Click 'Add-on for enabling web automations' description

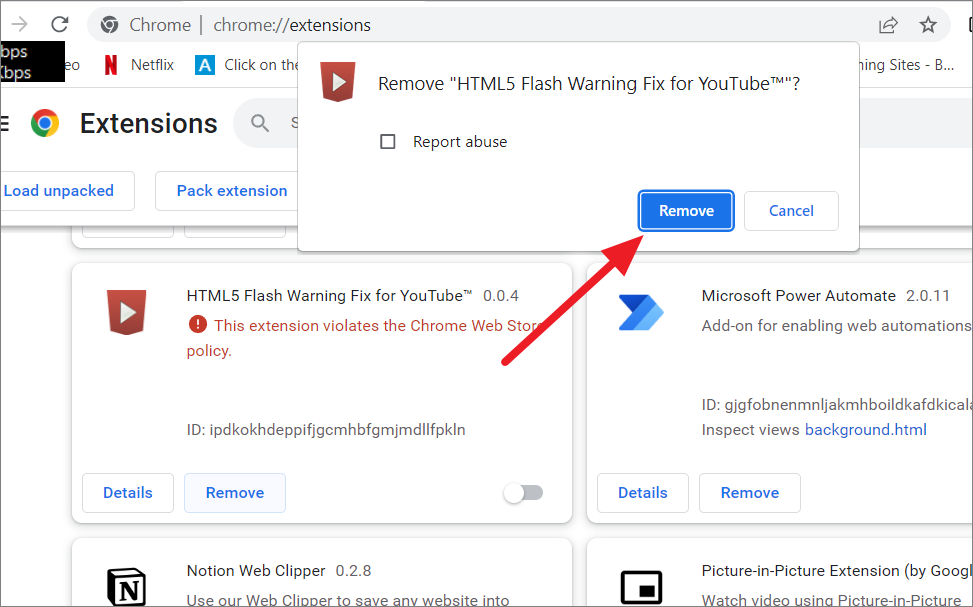[x=836, y=325]
